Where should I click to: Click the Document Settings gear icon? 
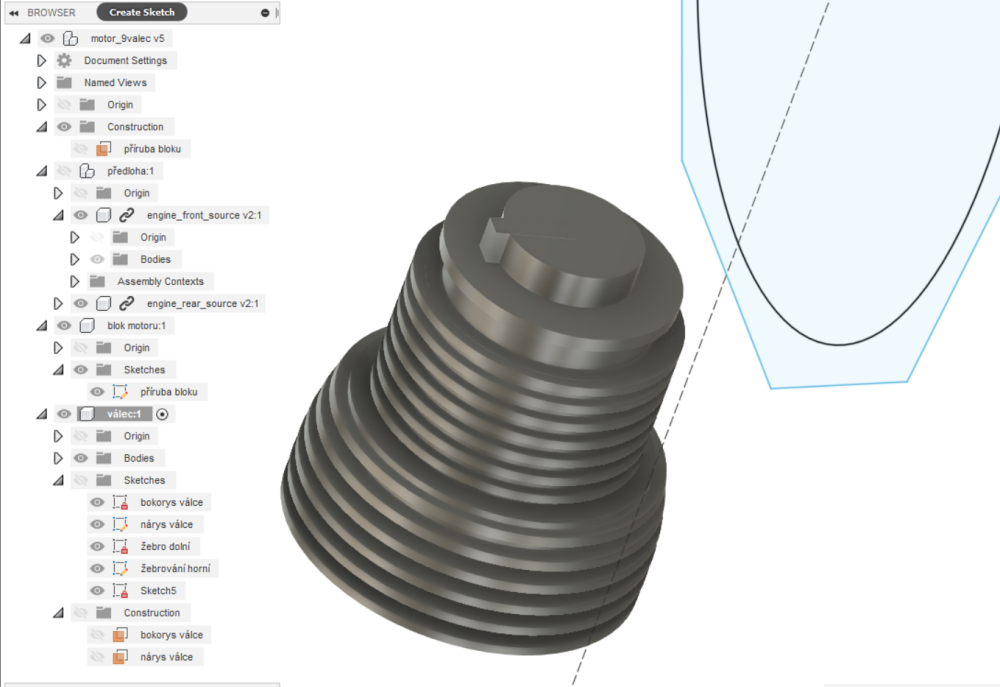click(64, 61)
